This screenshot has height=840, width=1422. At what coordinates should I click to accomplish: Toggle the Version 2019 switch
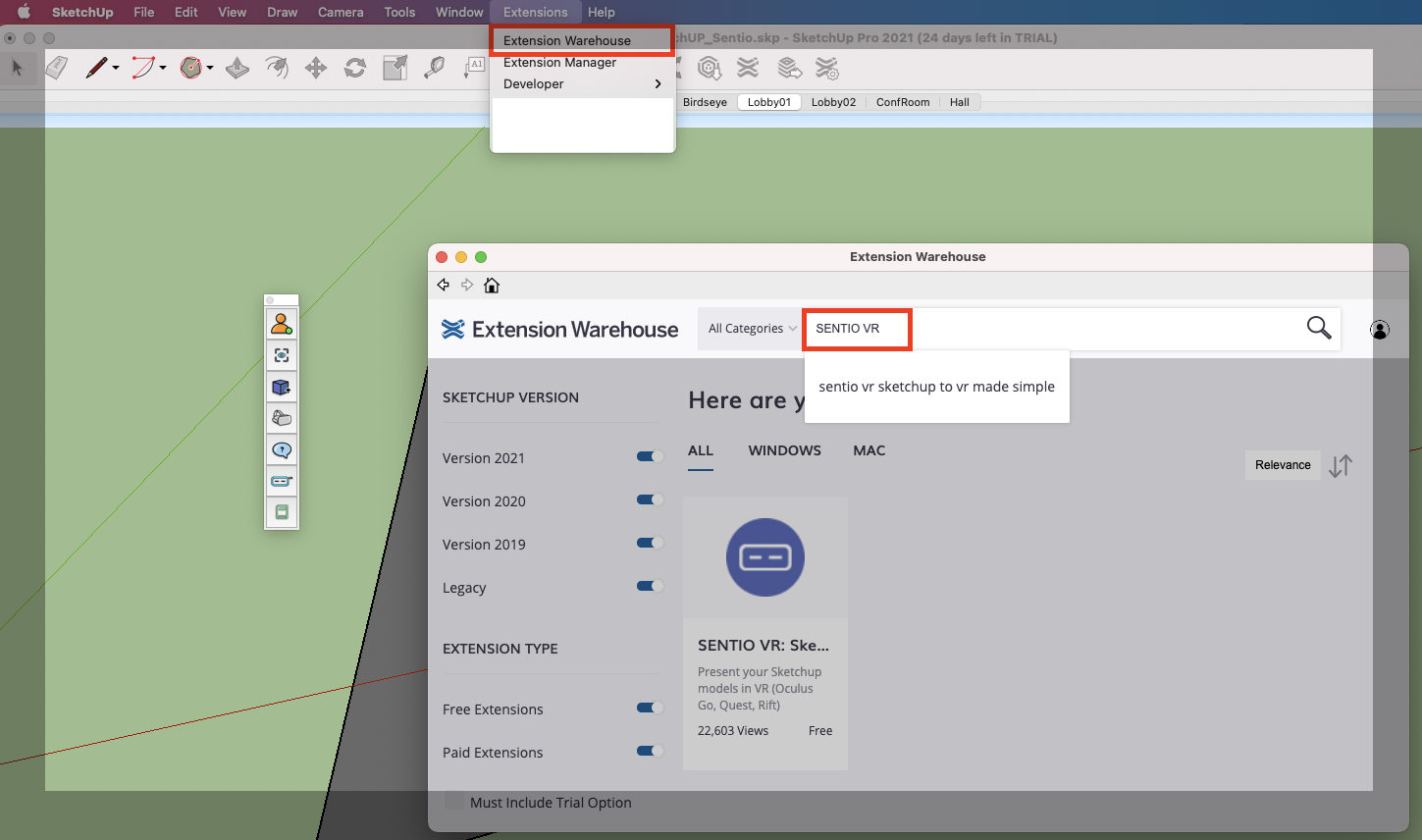tap(650, 543)
